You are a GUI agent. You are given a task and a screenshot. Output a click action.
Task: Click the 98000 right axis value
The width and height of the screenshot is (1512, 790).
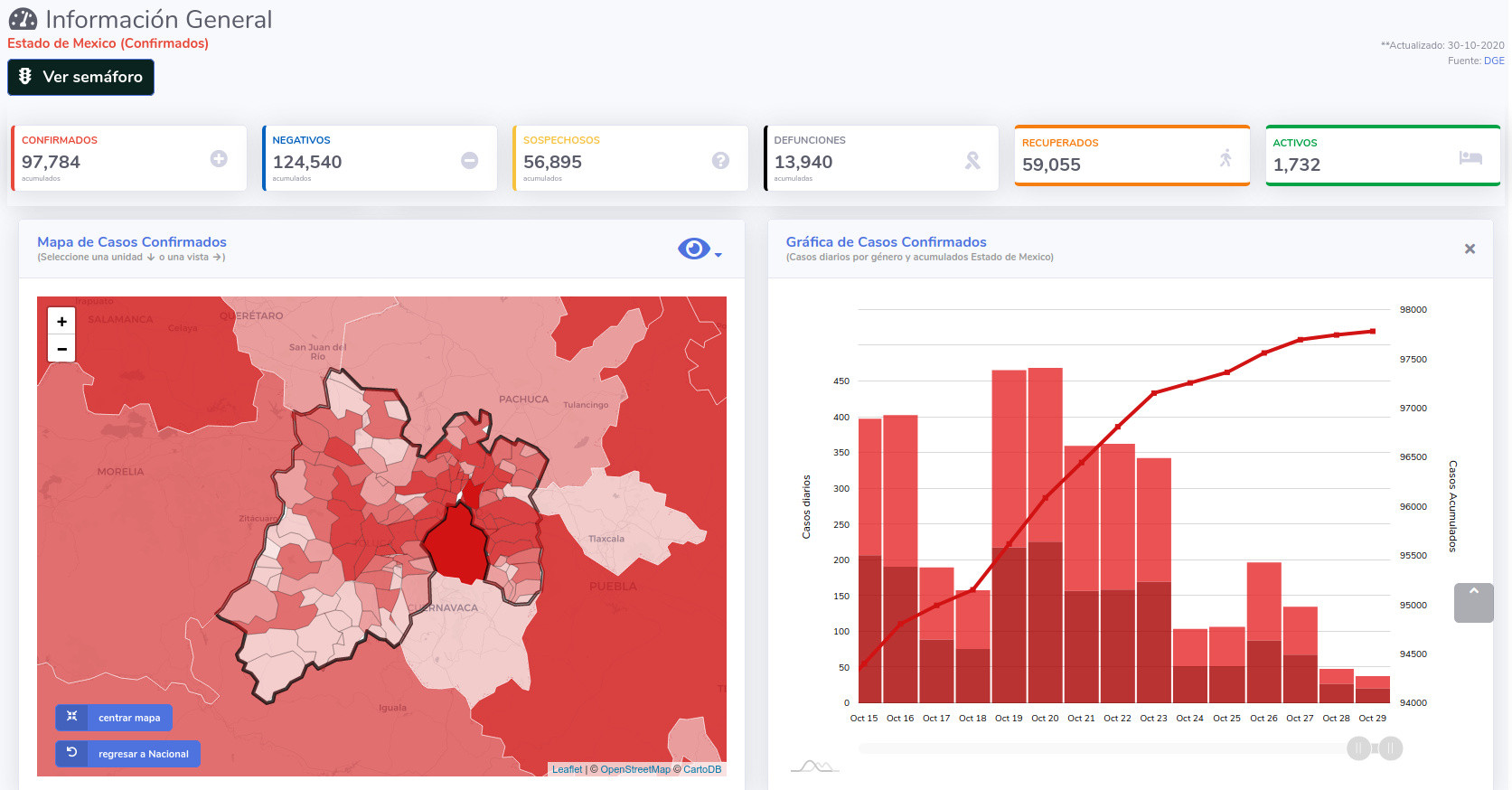pyautogui.click(x=1413, y=310)
